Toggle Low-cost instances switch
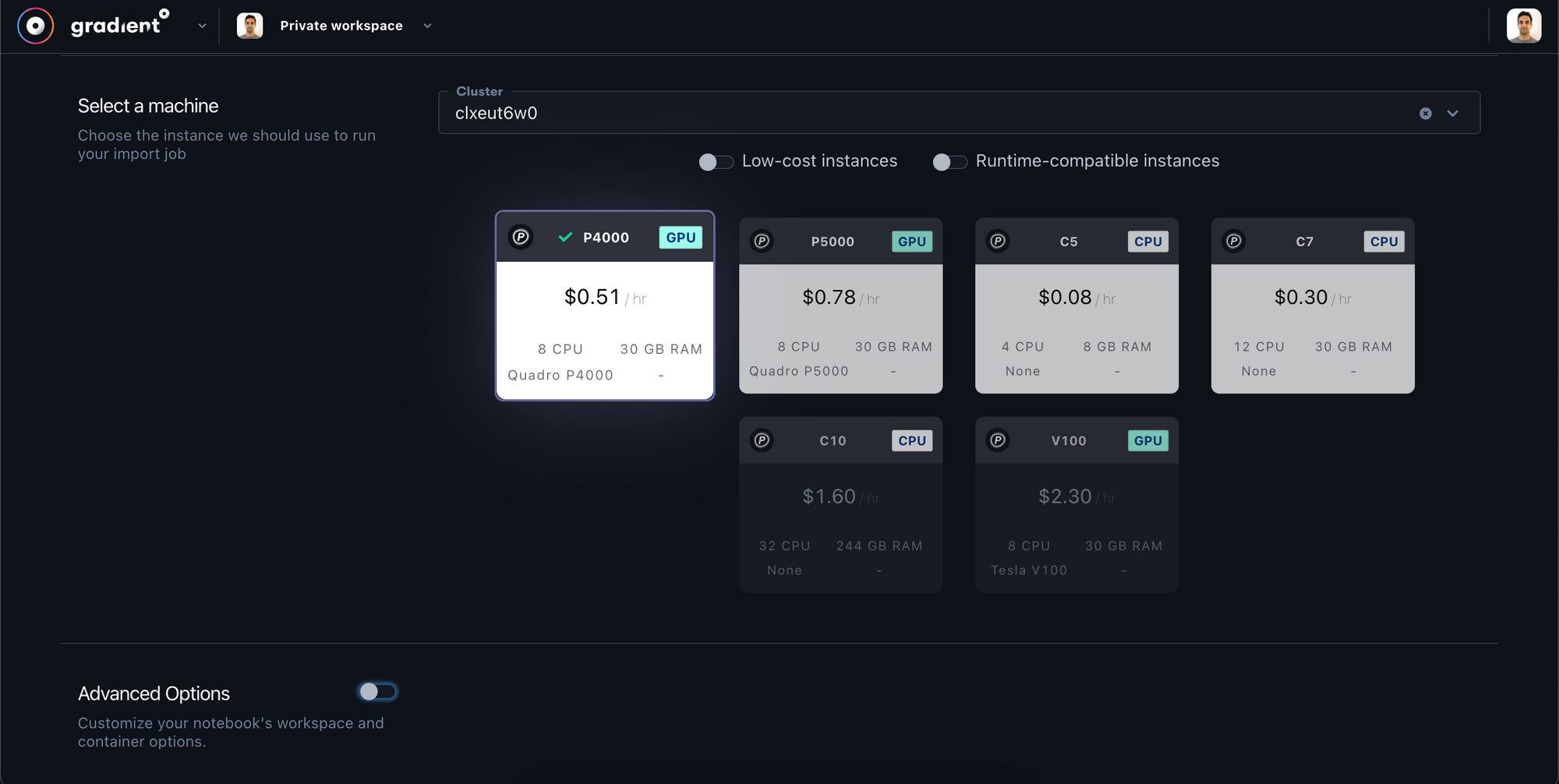Image resolution: width=1559 pixels, height=784 pixels. coord(716,161)
